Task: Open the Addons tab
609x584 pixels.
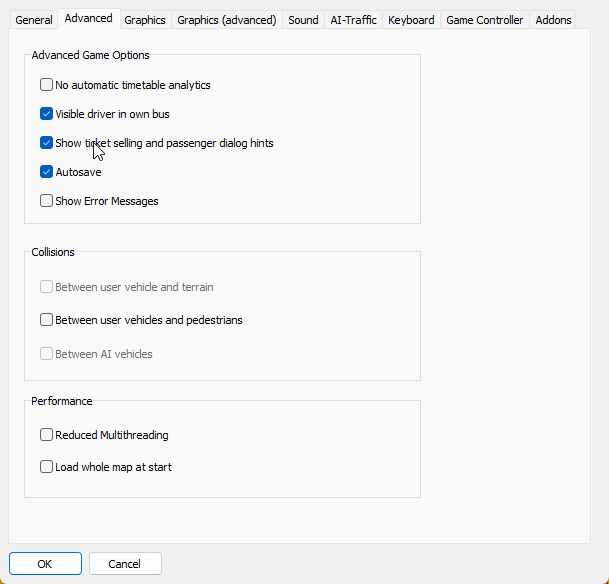Action: click(x=553, y=20)
